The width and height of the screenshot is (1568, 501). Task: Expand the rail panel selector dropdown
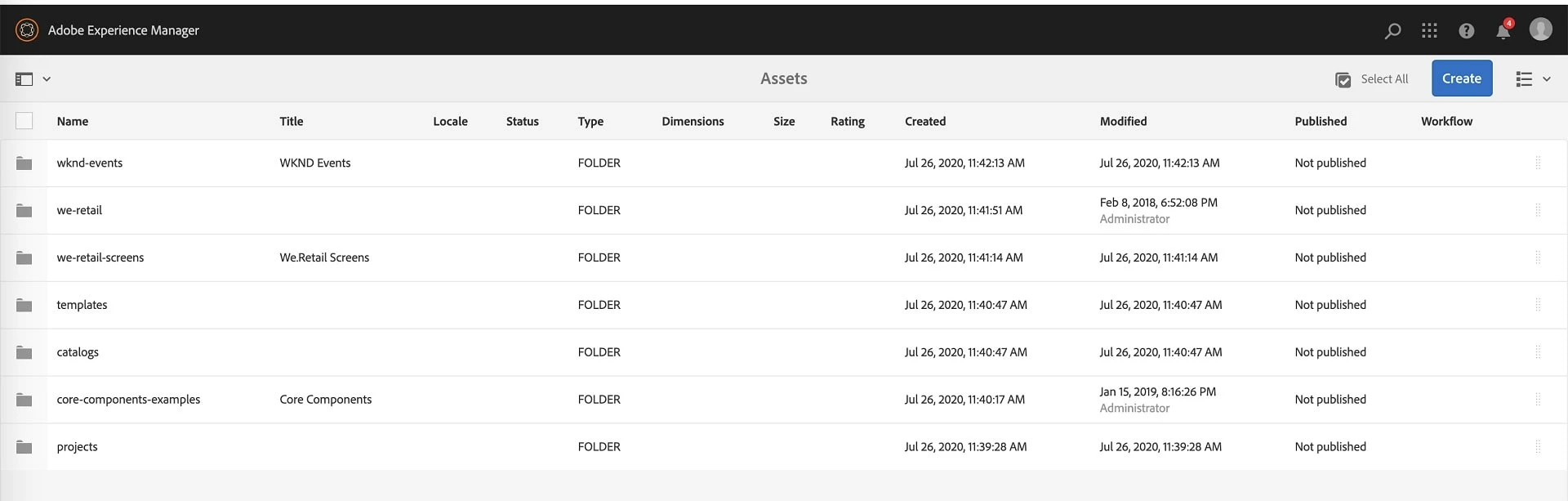33,79
